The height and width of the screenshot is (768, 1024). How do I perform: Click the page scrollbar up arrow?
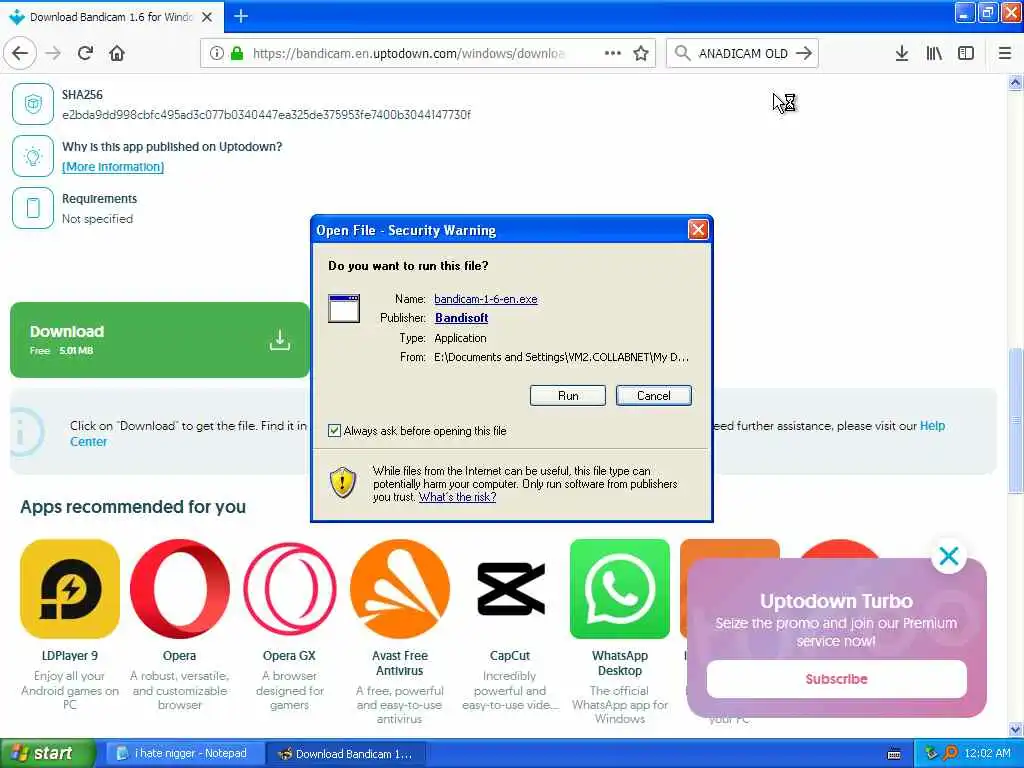[1016, 82]
